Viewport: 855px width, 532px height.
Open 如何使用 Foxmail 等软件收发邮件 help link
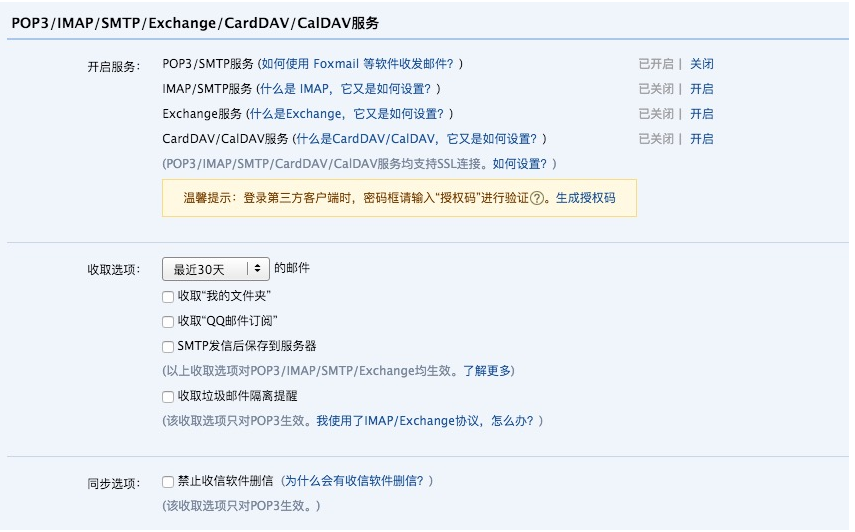pyautogui.click(x=358, y=64)
